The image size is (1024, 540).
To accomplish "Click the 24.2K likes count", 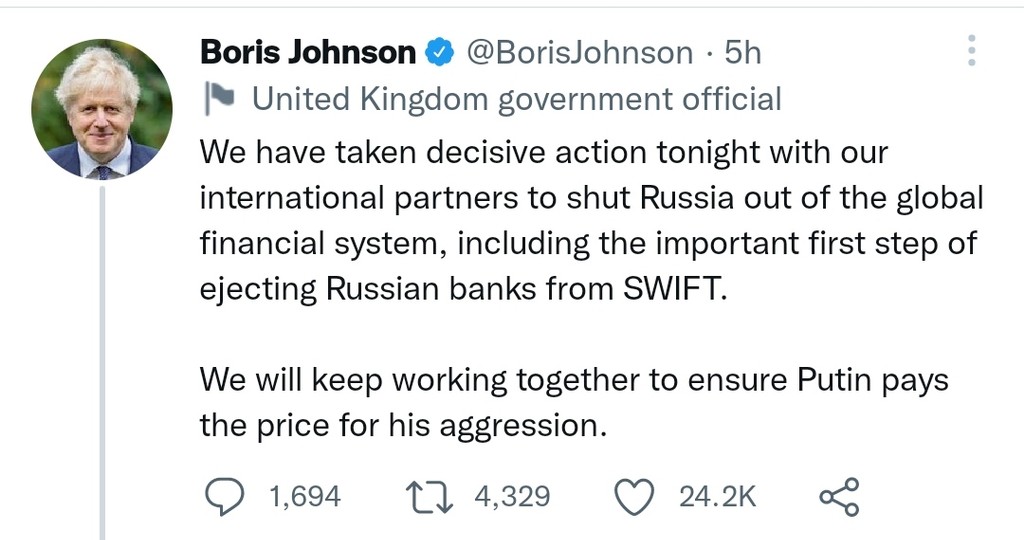I will tap(717, 496).
